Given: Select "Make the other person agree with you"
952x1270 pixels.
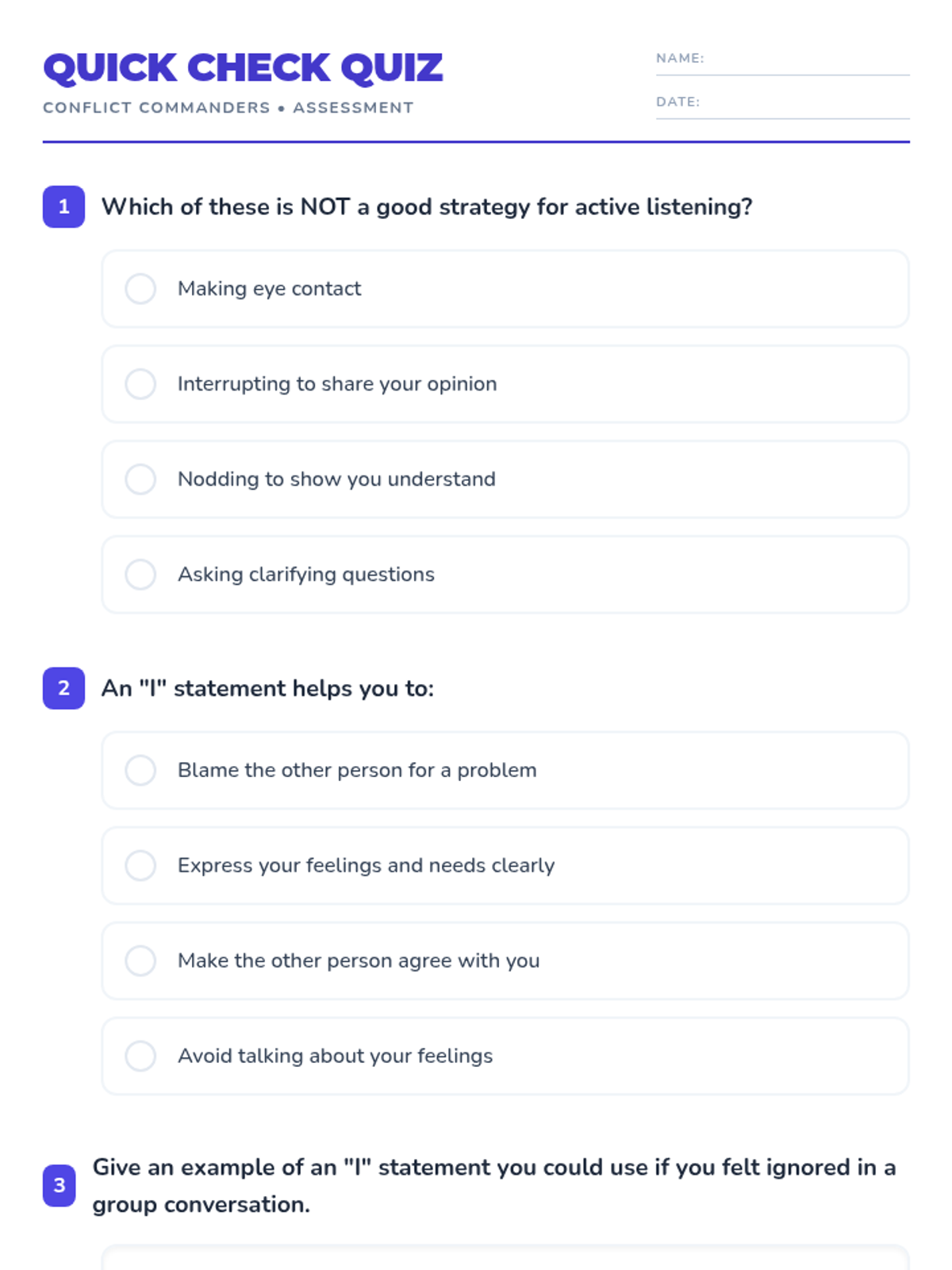Looking at the screenshot, I should 140,960.
